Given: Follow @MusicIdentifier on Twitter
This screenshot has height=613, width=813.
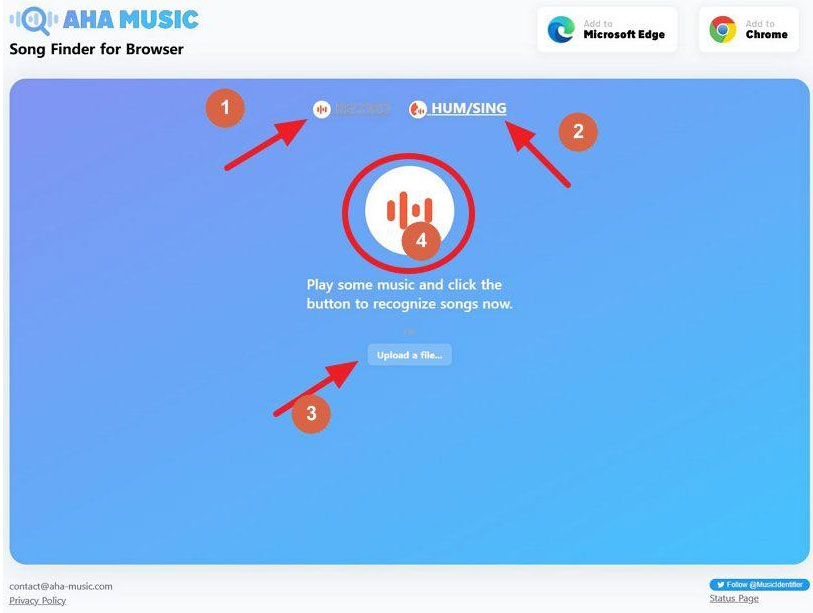Looking at the screenshot, I should pyautogui.click(x=759, y=584).
